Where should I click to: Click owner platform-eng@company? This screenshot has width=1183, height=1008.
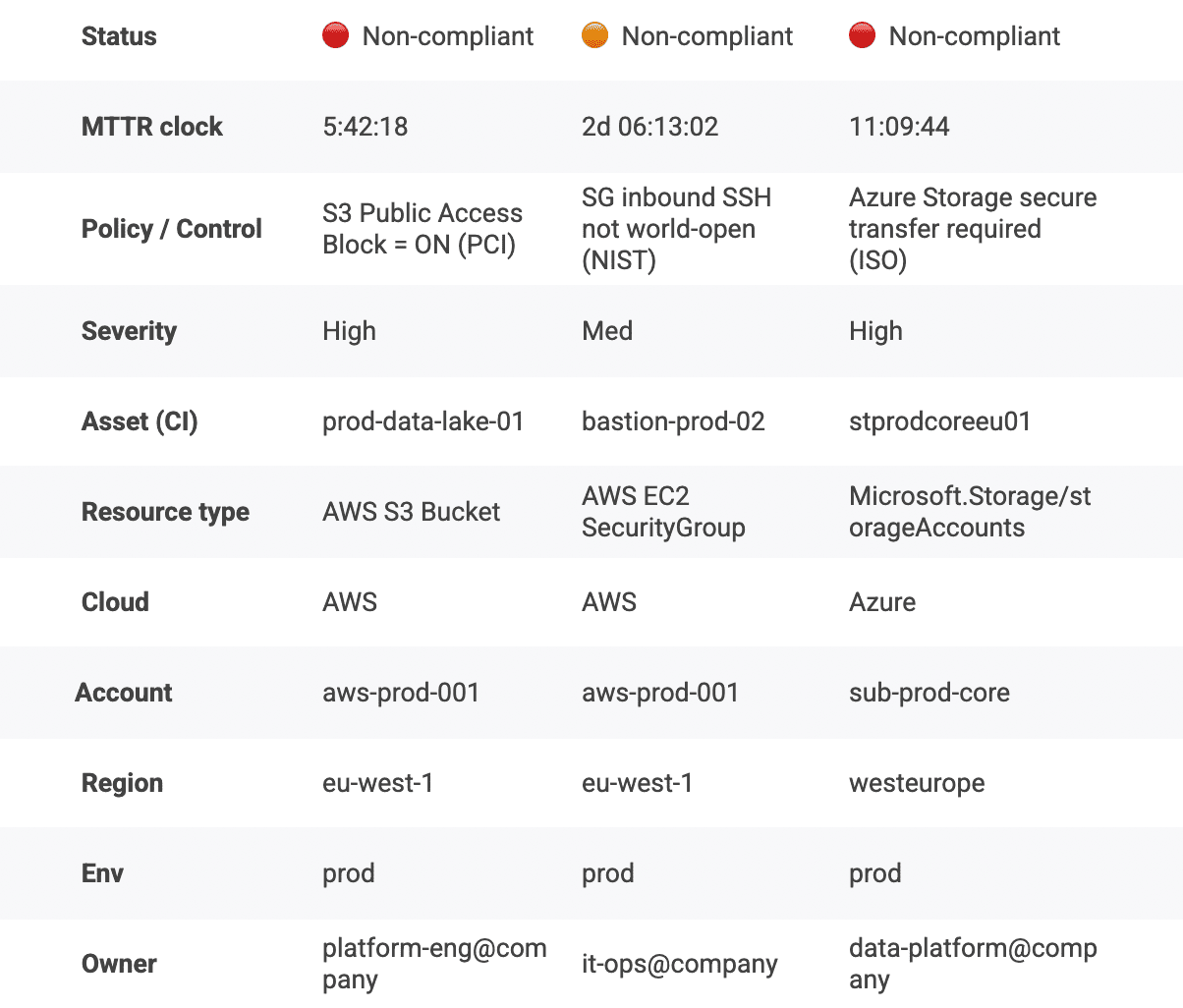click(x=434, y=964)
